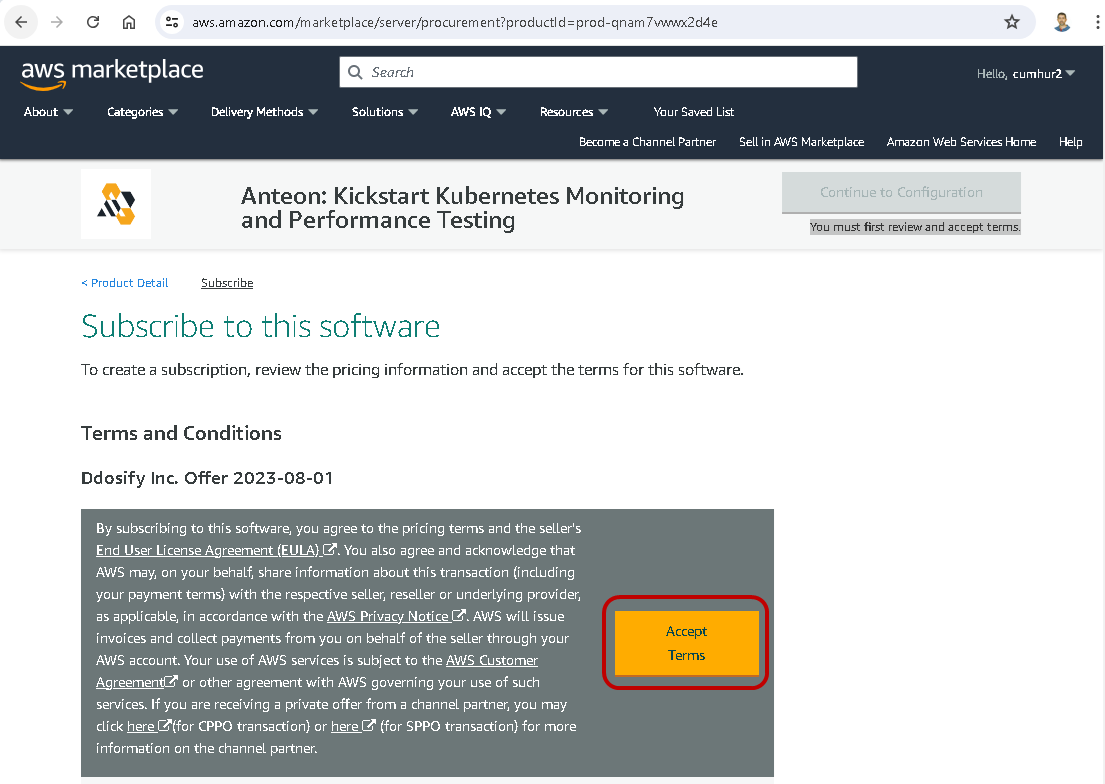
Task: Expand the Categories dropdown
Action: pyautogui.click(x=142, y=111)
